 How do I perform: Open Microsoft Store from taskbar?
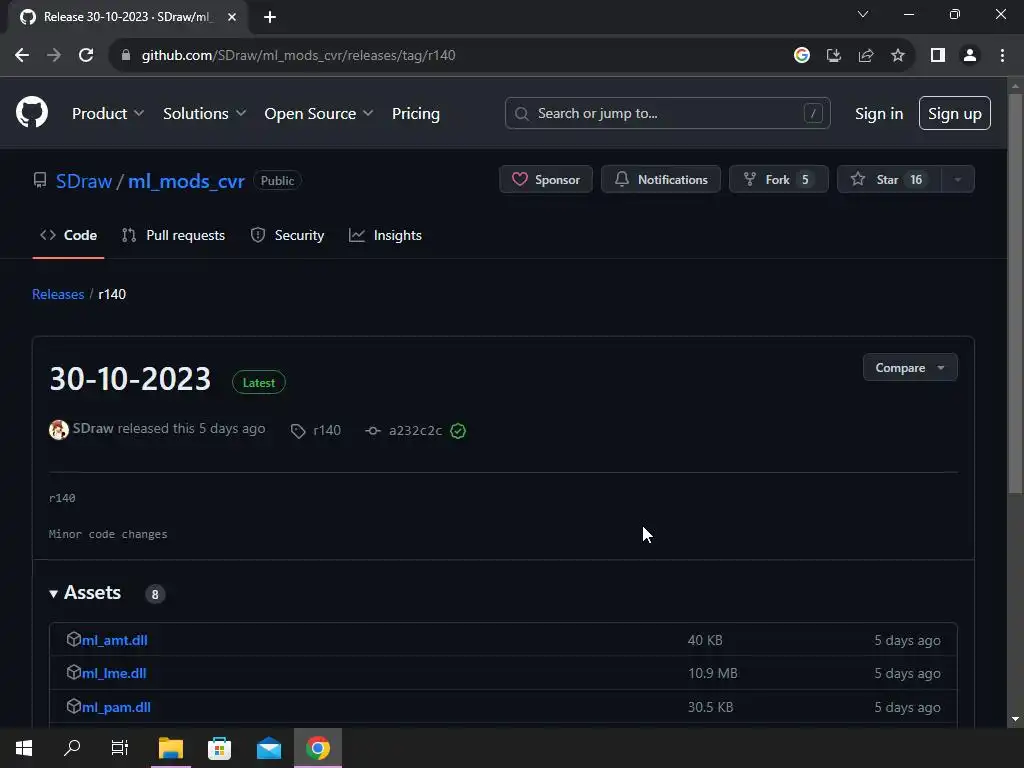click(x=219, y=748)
